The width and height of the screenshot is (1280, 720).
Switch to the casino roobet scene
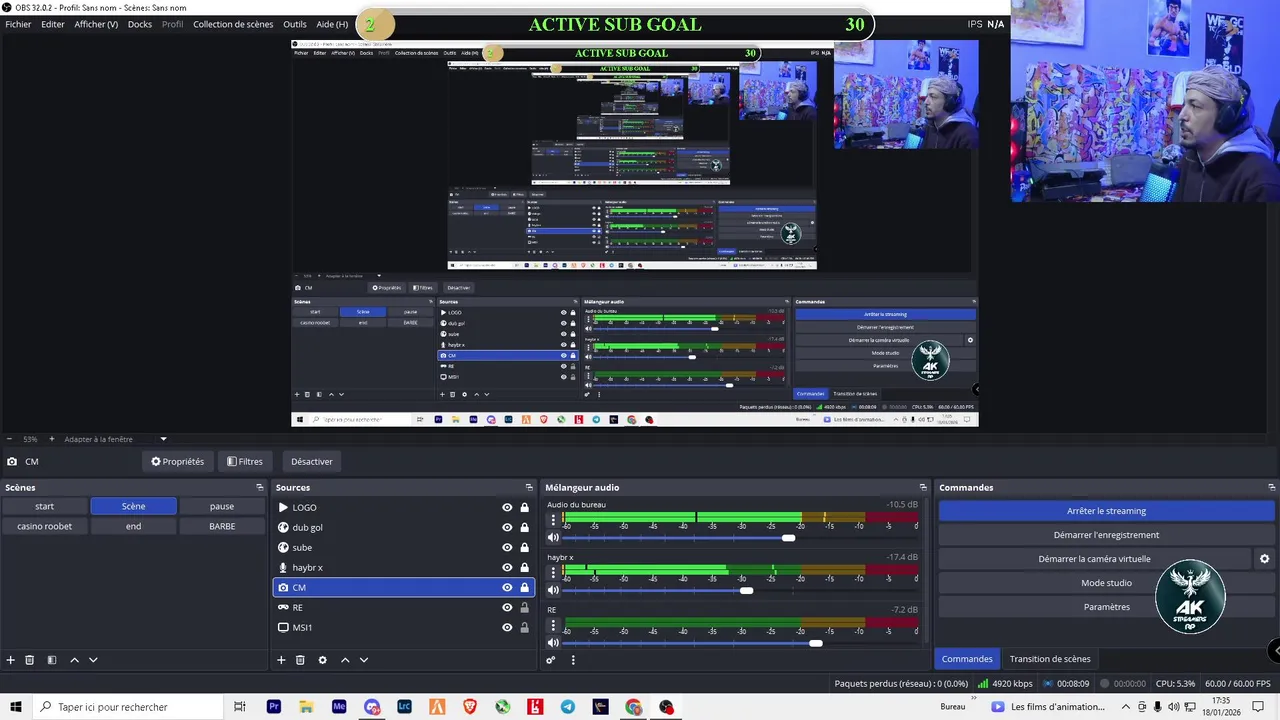tap(45, 526)
